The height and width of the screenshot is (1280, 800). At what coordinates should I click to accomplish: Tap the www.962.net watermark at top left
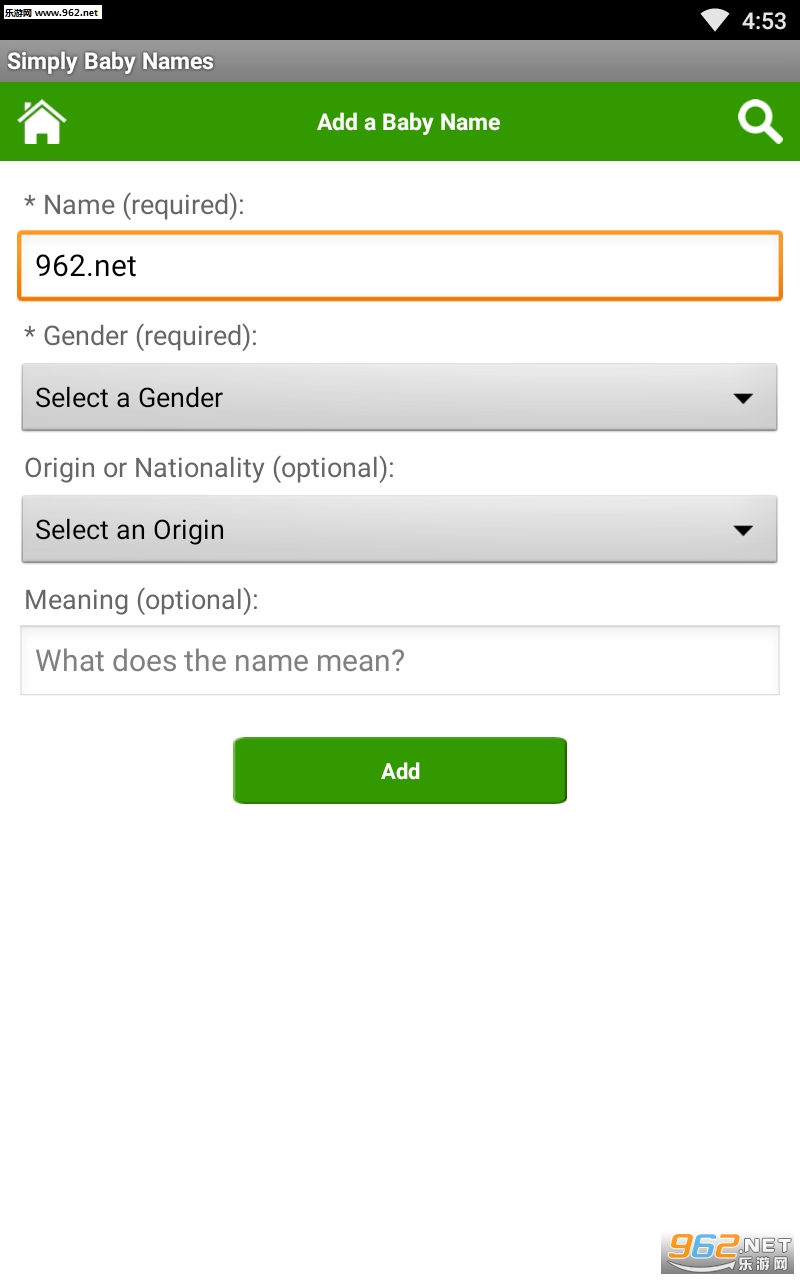pyautogui.click(x=52, y=12)
